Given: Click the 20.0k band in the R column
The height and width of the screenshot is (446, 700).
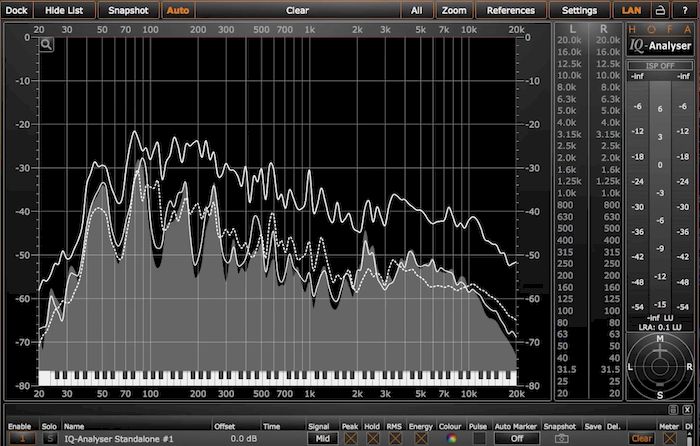Looking at the screenshot, I should point(608,40).
